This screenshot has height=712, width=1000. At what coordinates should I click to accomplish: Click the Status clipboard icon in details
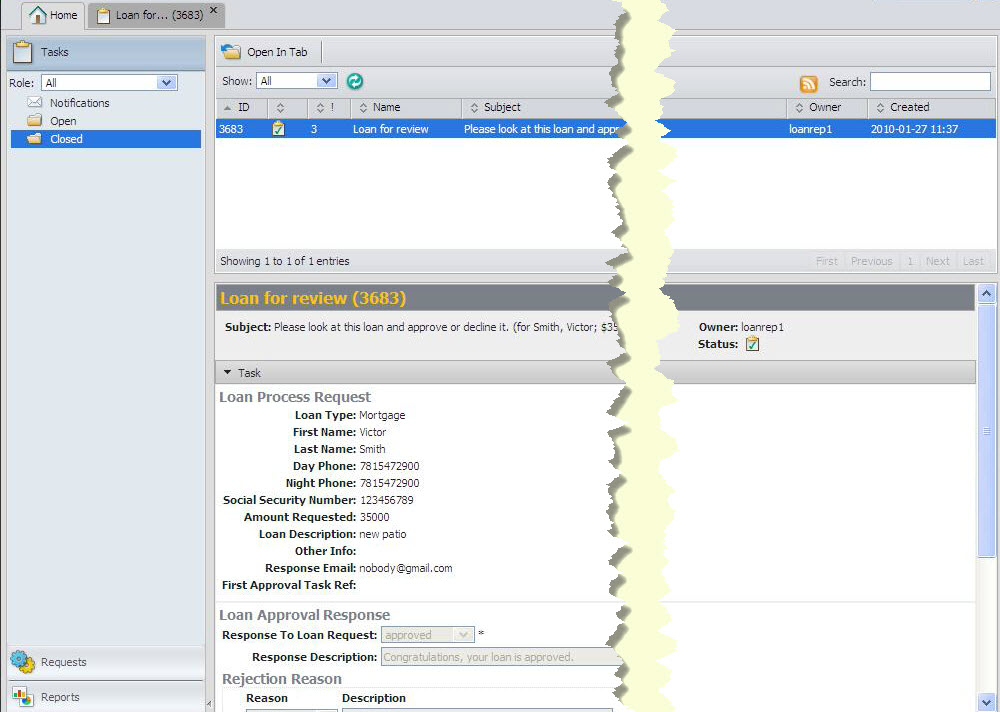pos(753,344)
